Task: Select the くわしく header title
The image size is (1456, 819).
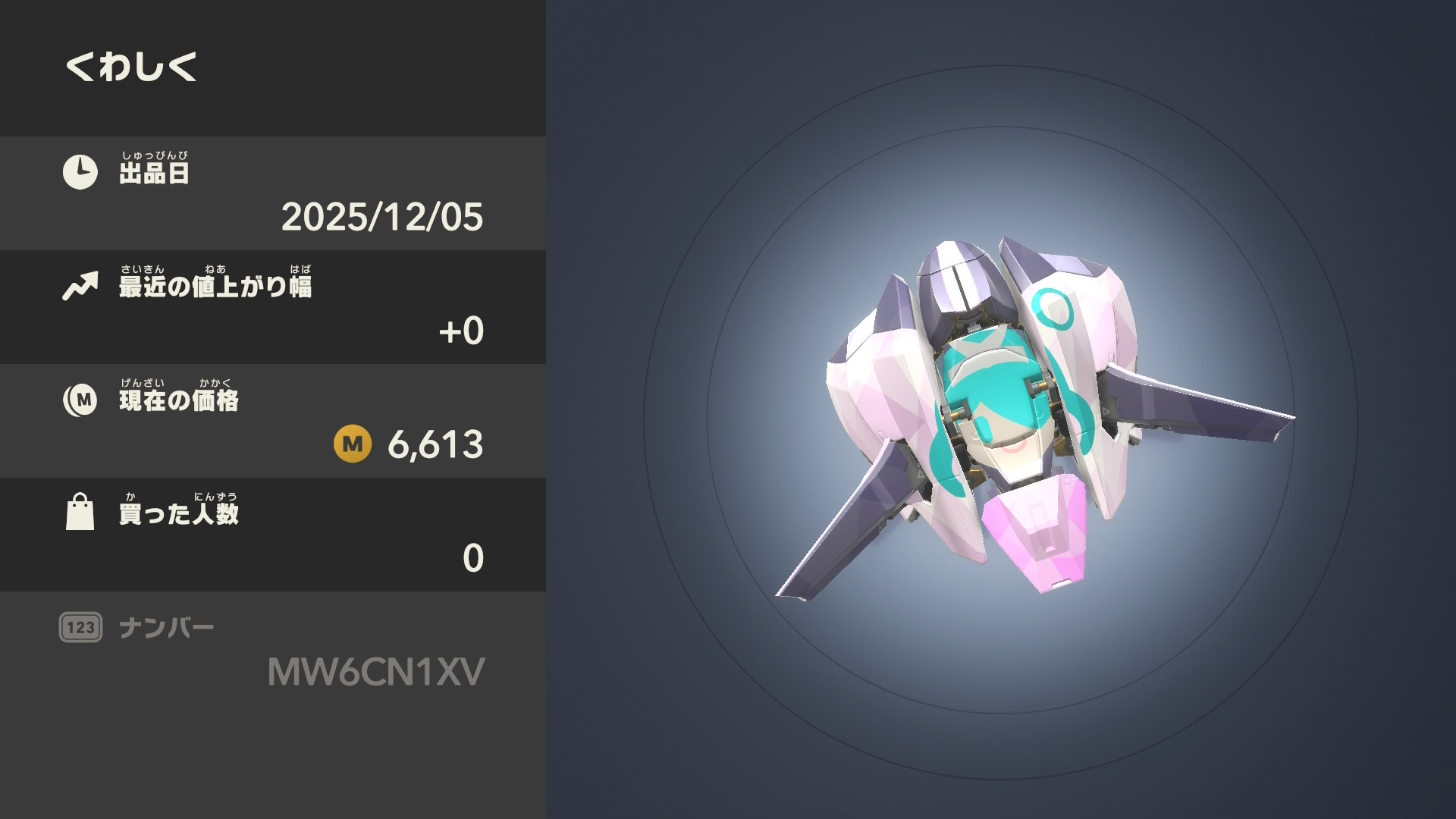Action: (131, 67)
